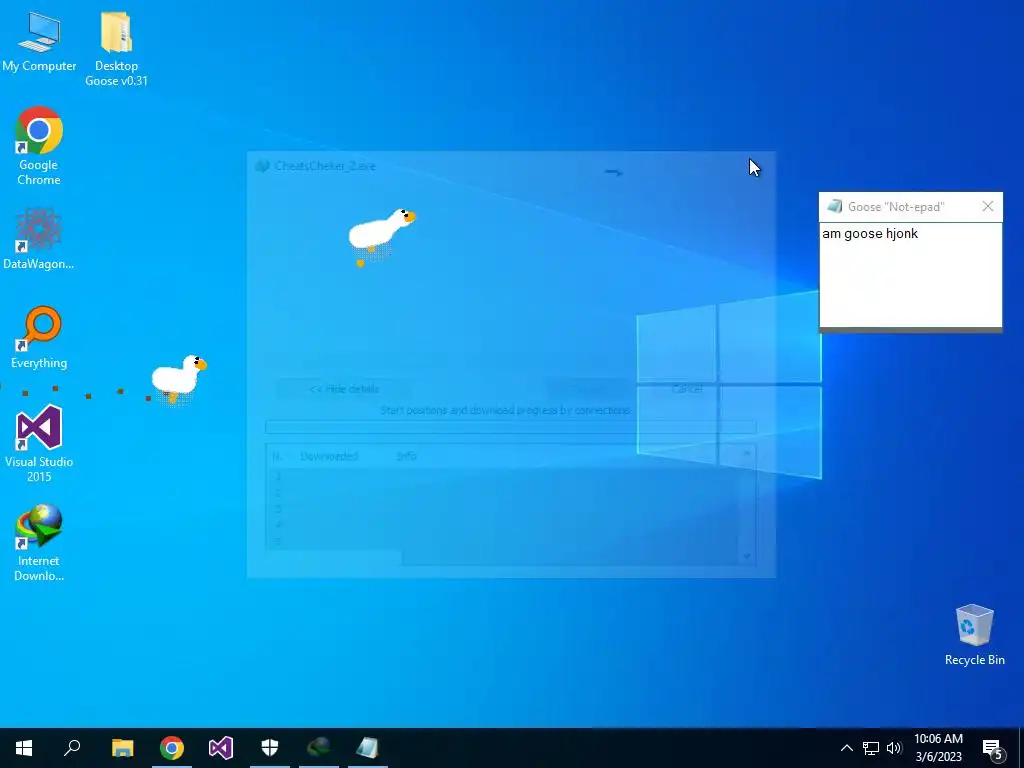Click Cancel in the CheatsCheker_2.exe window
This screenshot has width=1024, height=768.
pos(687,389)
